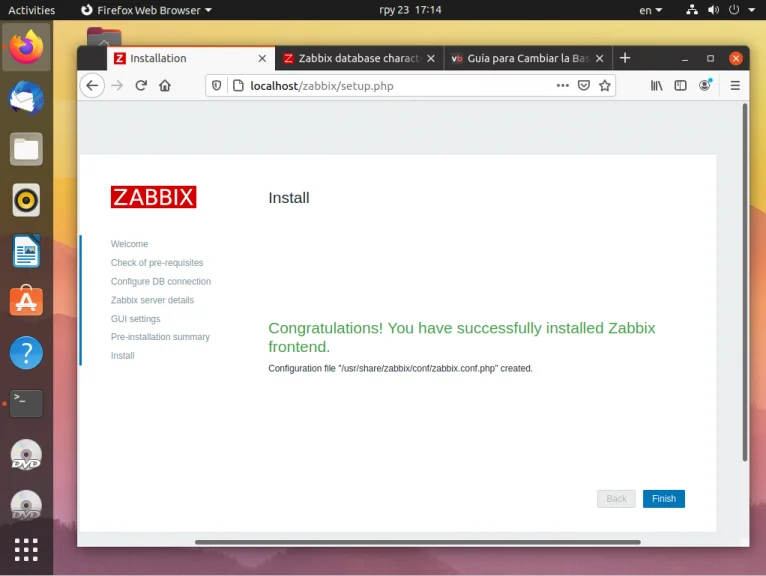Open Activities overview
Viewport: 766px width, 576px height.
(32, 10)
